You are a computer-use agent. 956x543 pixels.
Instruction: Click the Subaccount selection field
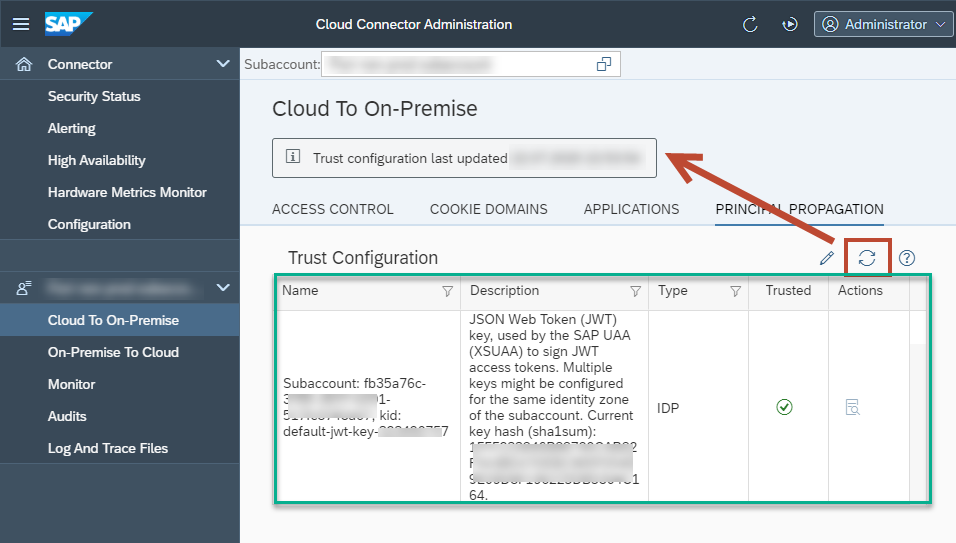tap(470, 64)
